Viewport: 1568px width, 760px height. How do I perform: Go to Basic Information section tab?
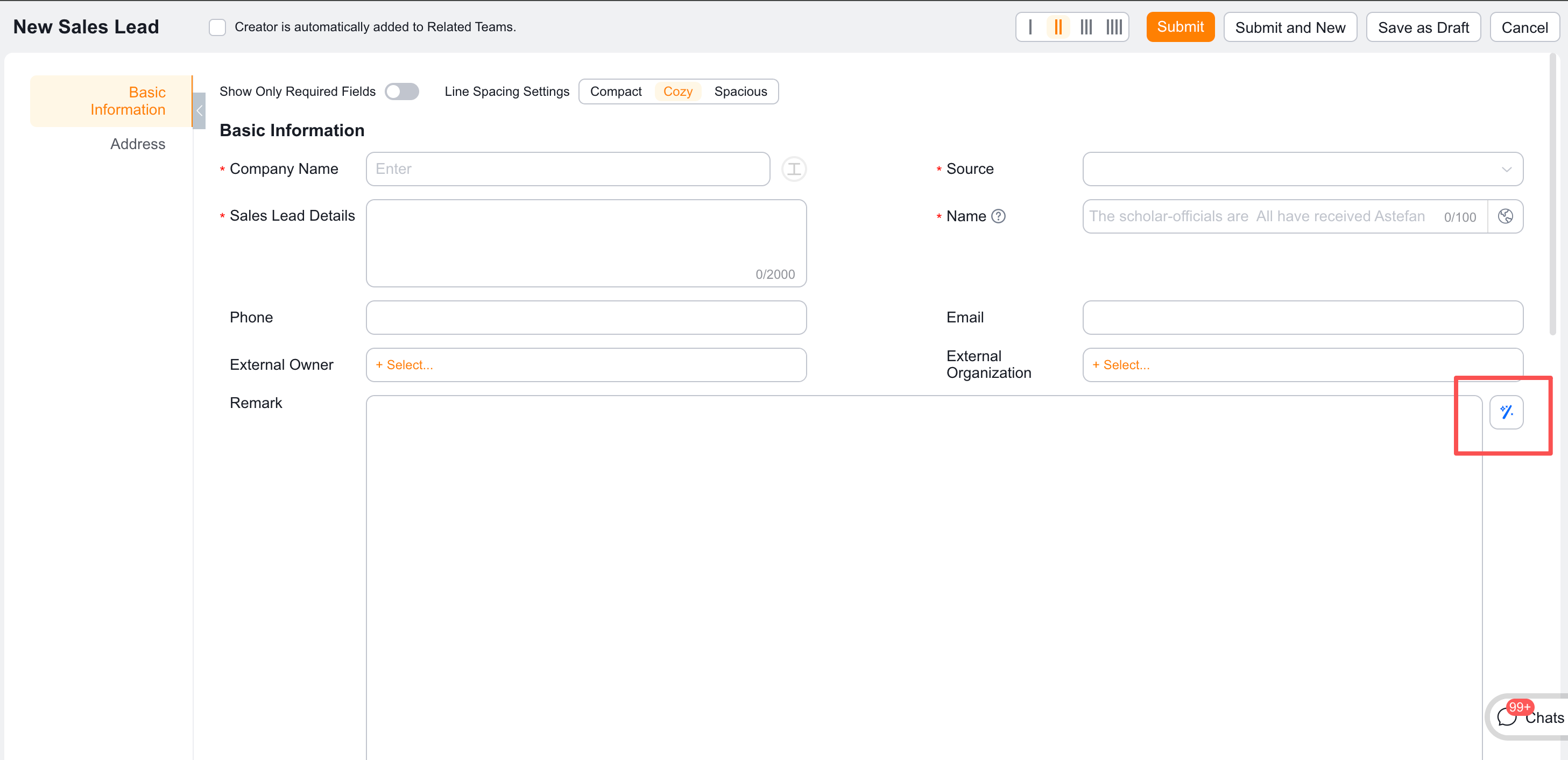point(111,101)
